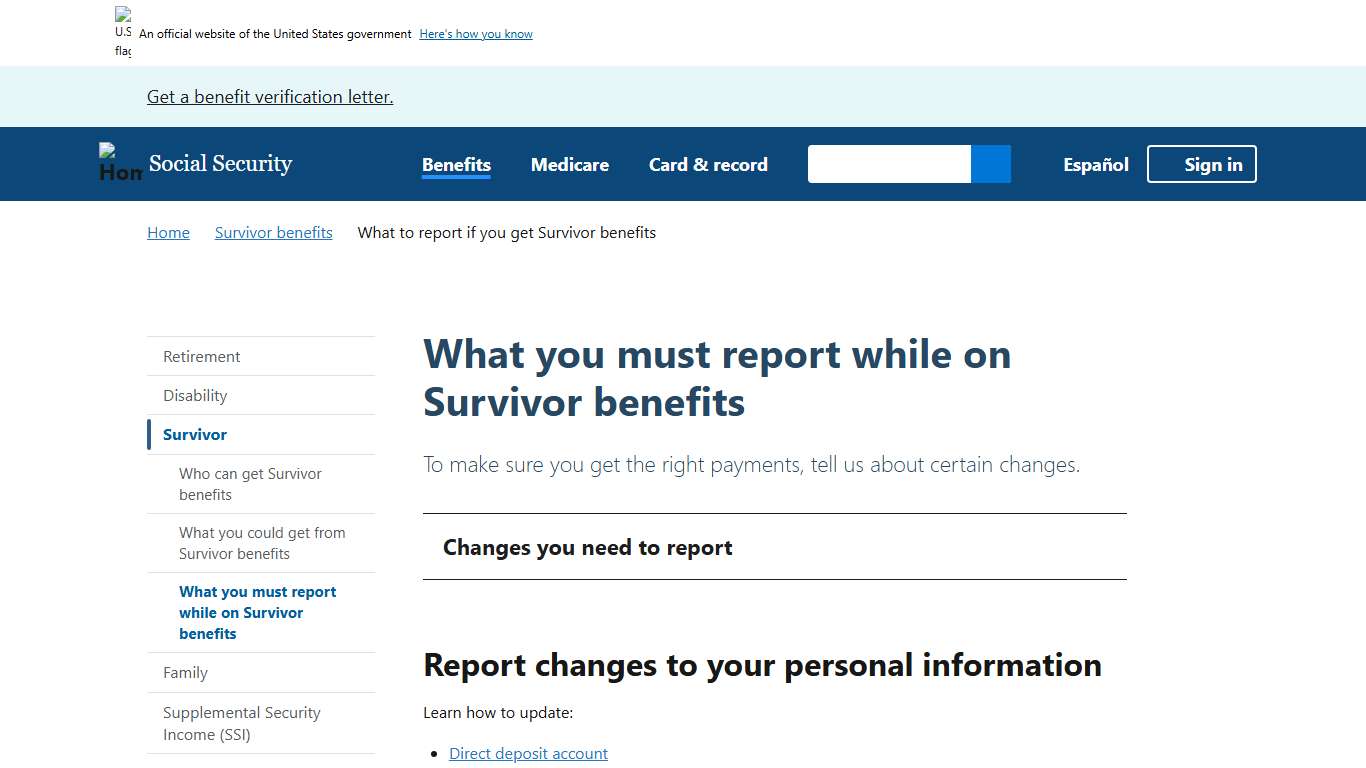1366x768 pixels.
Task: Click the search magnifying glass button
Action: (990, 163)
